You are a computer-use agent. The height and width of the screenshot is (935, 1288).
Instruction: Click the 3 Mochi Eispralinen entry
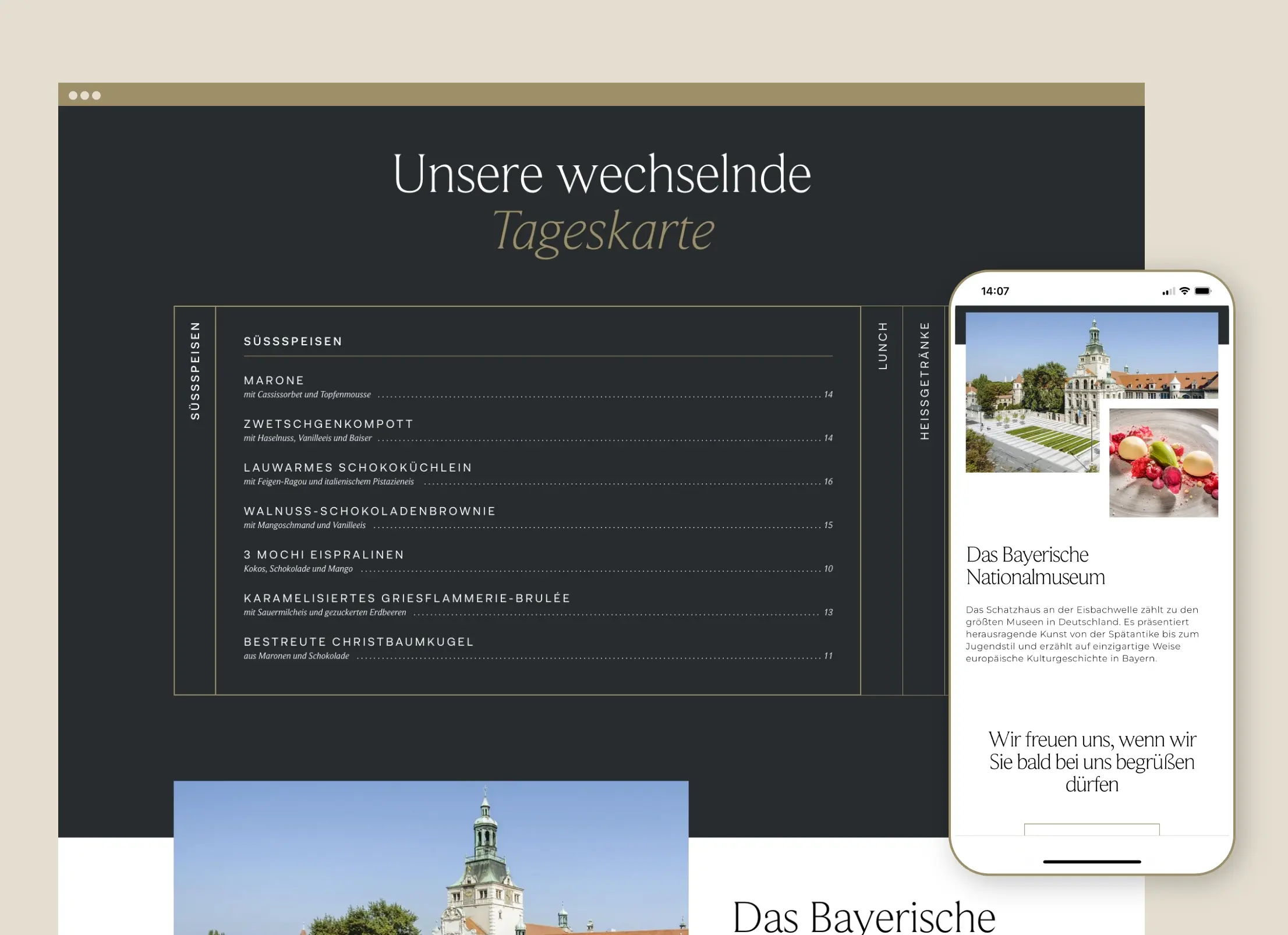click(x=324, y=555)
